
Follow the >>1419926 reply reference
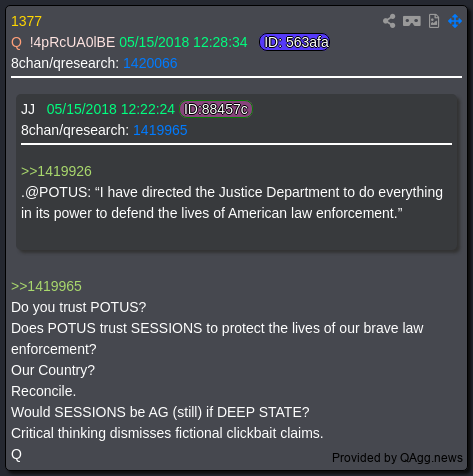56,171
